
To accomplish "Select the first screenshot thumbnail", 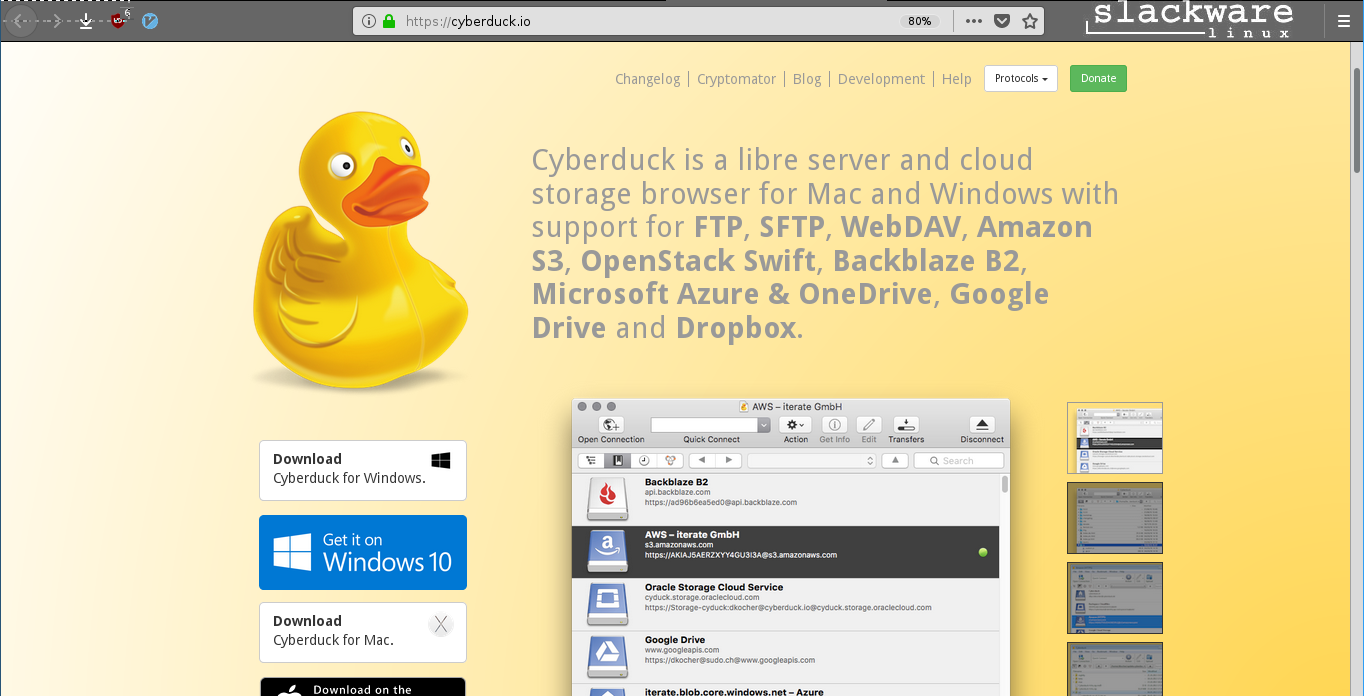I will (1114, 438).
